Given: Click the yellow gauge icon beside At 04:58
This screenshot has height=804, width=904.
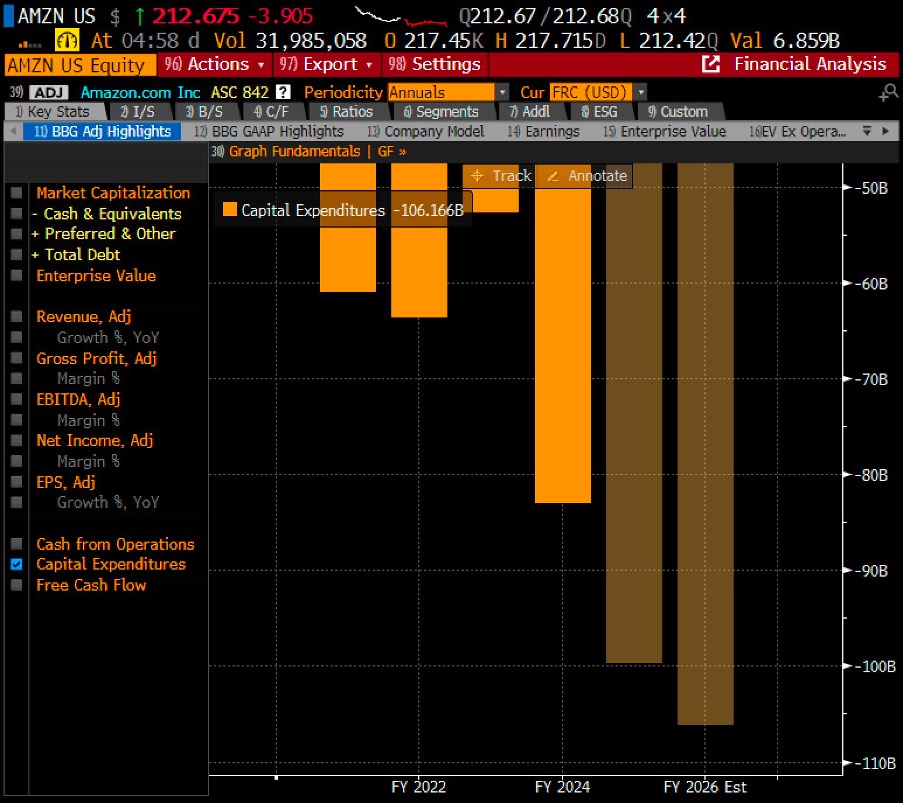Looking at the screenshot, I should click(67, 41).
